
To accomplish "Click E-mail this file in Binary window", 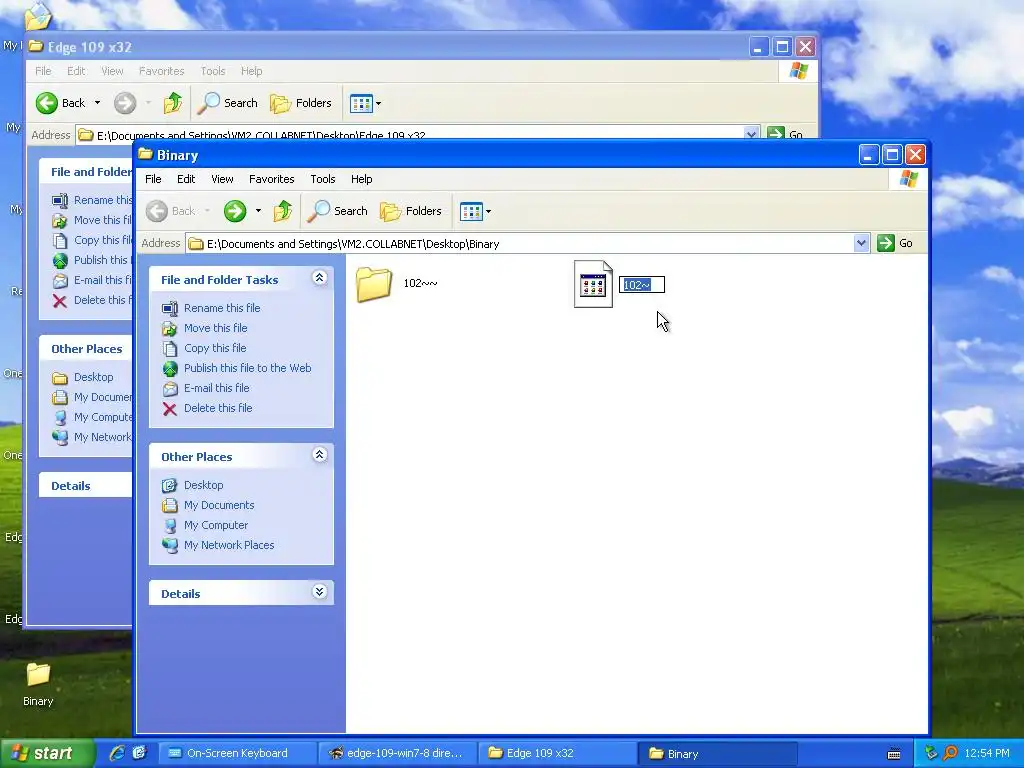I will pos(217,388).
